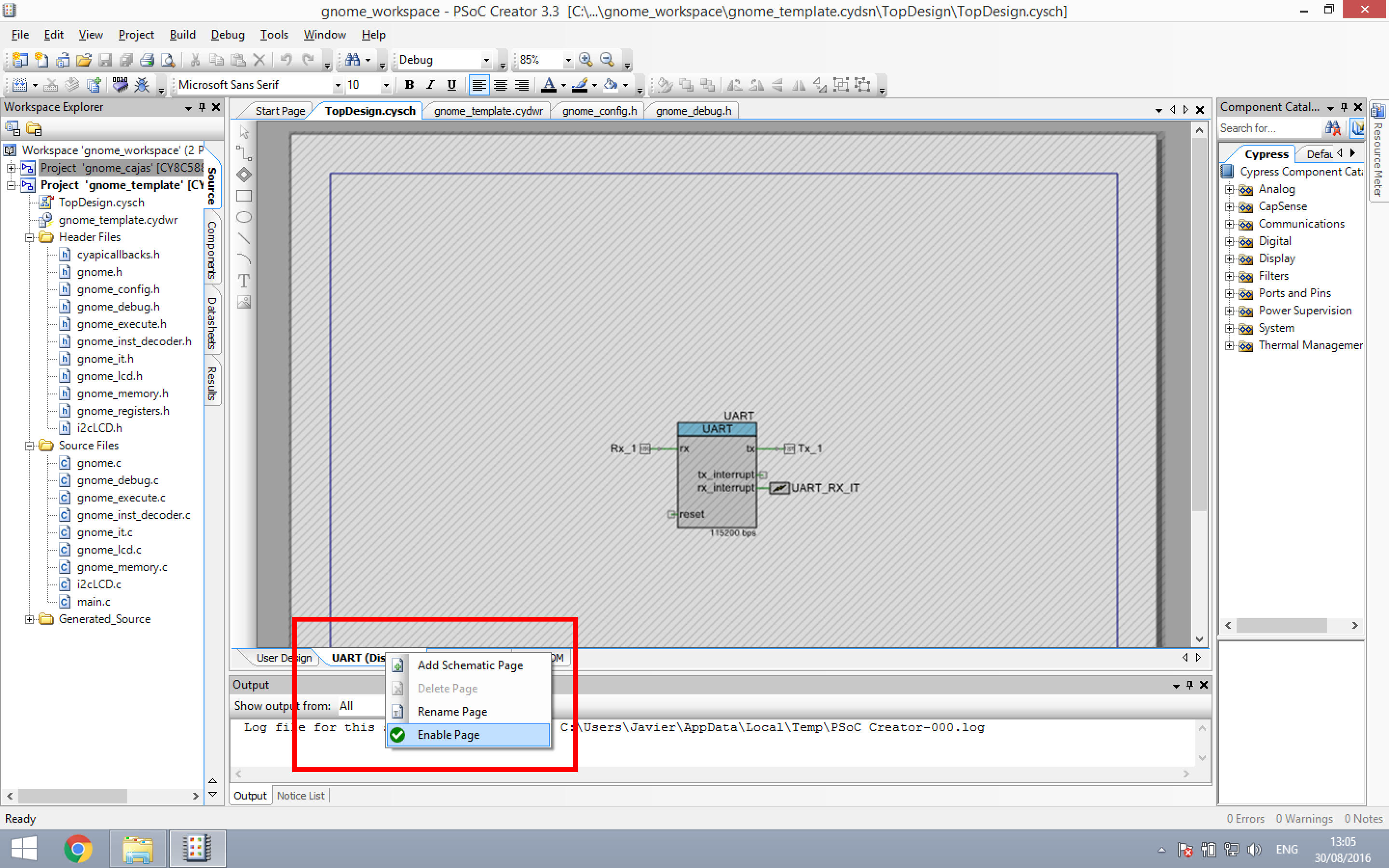Screen dimensions: 1389x868
Task: Toggle underline text formatting
Action: pyautogui.click(x=452, y=85)
